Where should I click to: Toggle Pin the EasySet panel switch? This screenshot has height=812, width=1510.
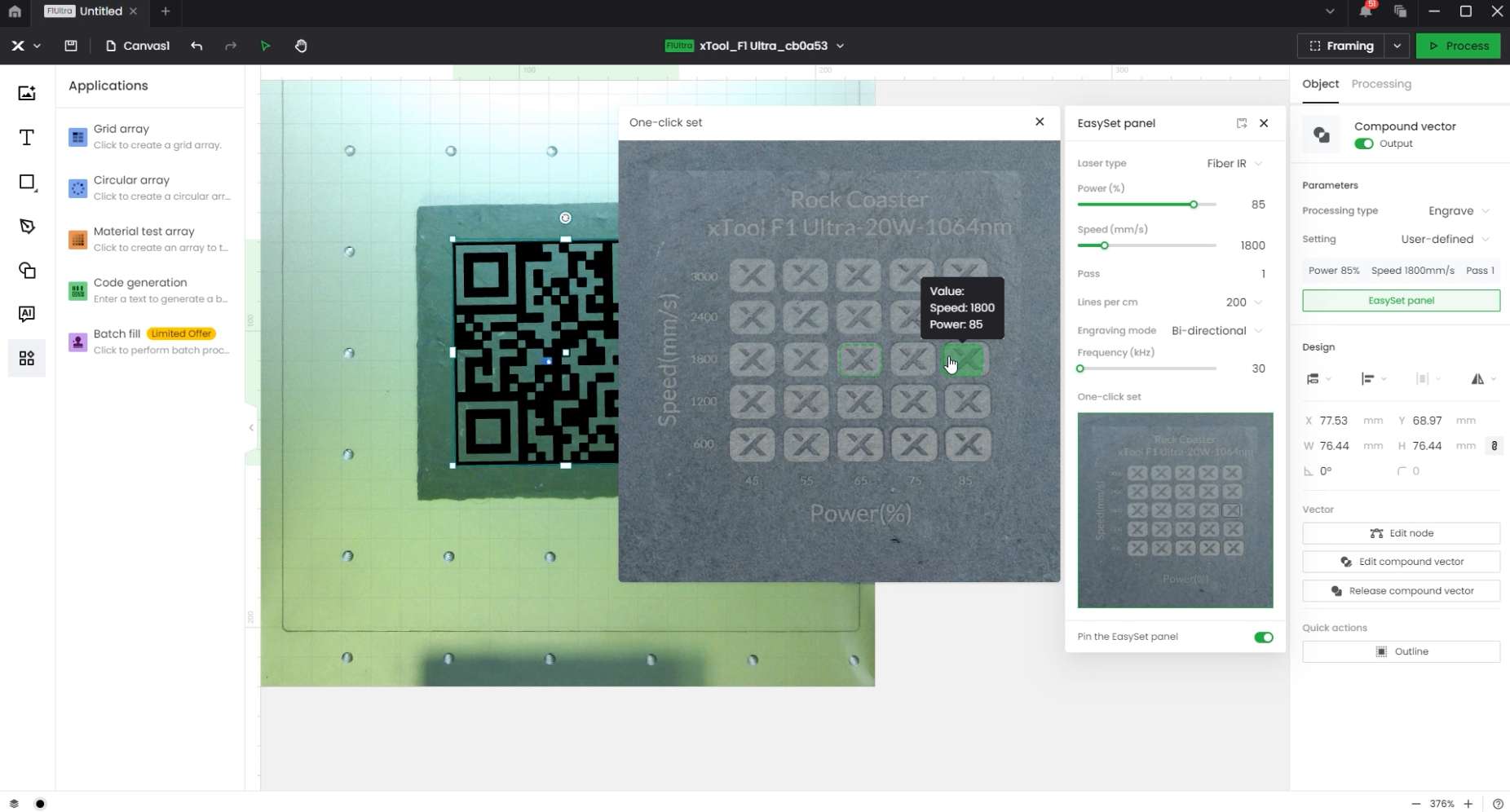tap(1263, 638)
